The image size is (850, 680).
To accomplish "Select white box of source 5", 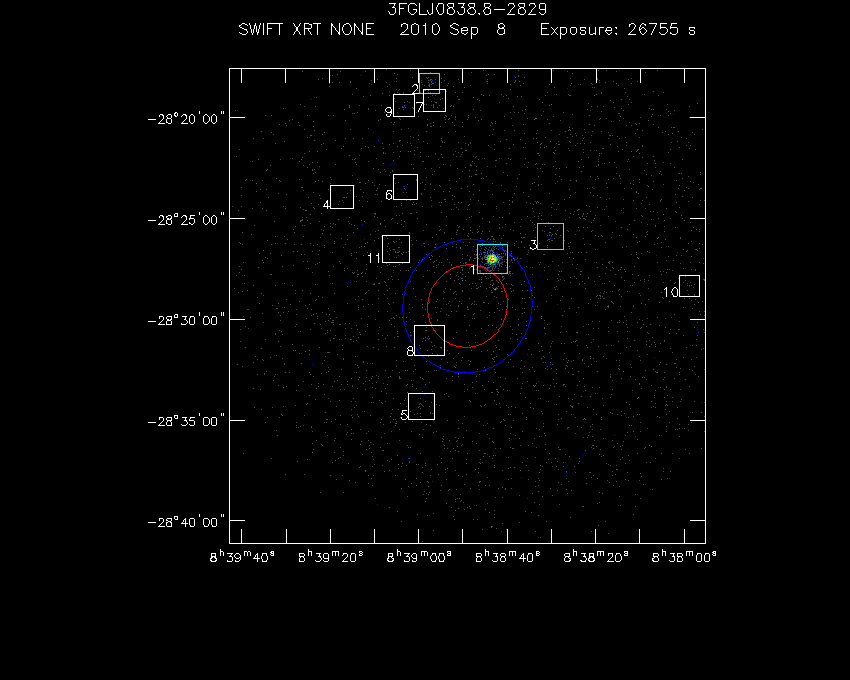I will click(421, 406).
